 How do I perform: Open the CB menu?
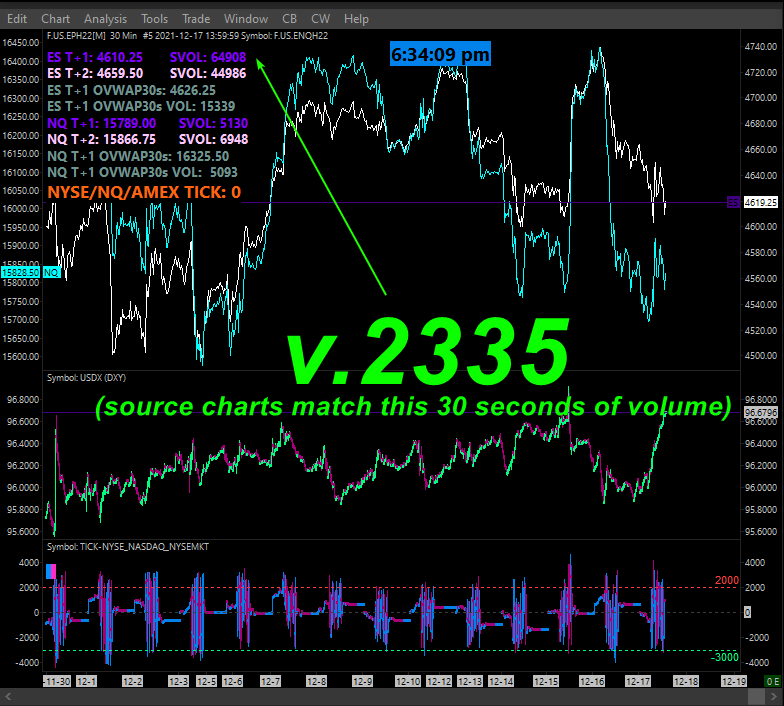(290, 19)
